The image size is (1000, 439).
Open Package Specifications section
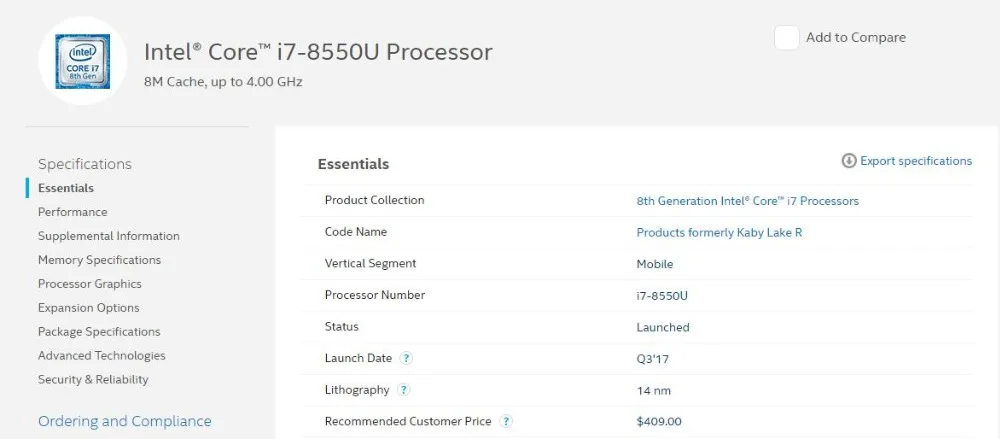[x=99, y=332]
